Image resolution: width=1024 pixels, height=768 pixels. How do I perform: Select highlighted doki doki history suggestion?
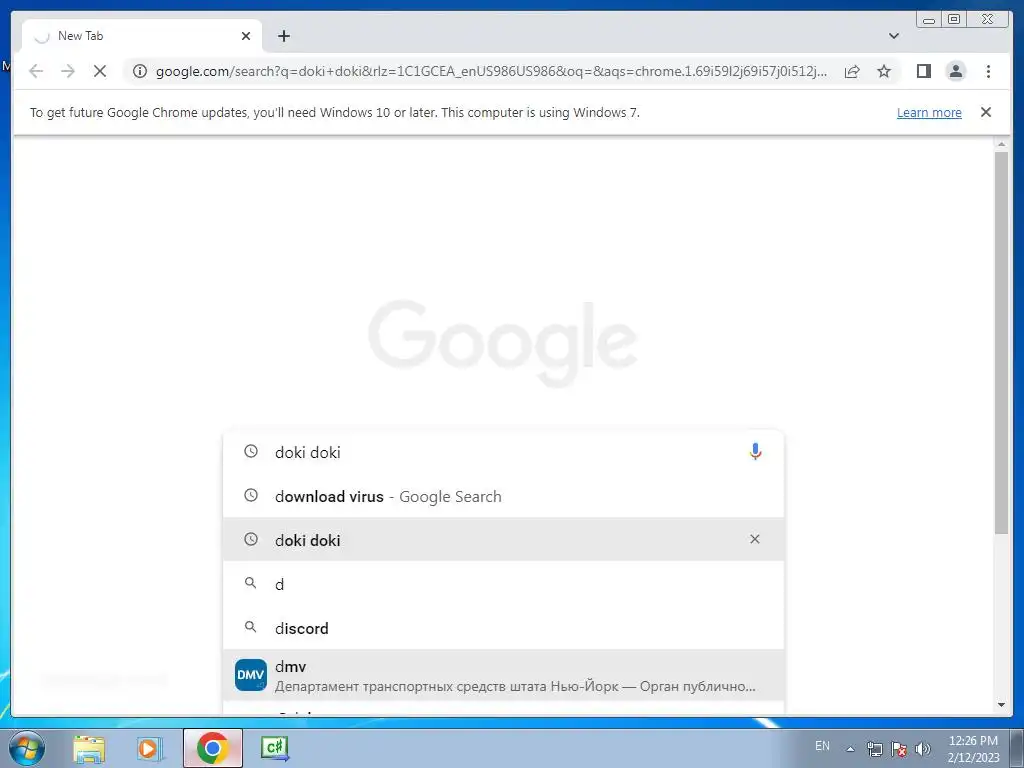[x=503, y=539]
